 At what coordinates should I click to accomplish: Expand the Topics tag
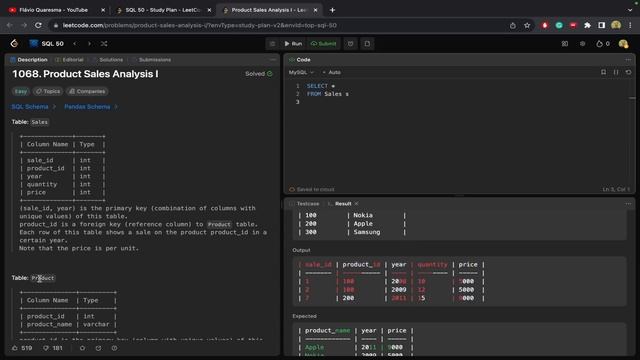point(48,91)
